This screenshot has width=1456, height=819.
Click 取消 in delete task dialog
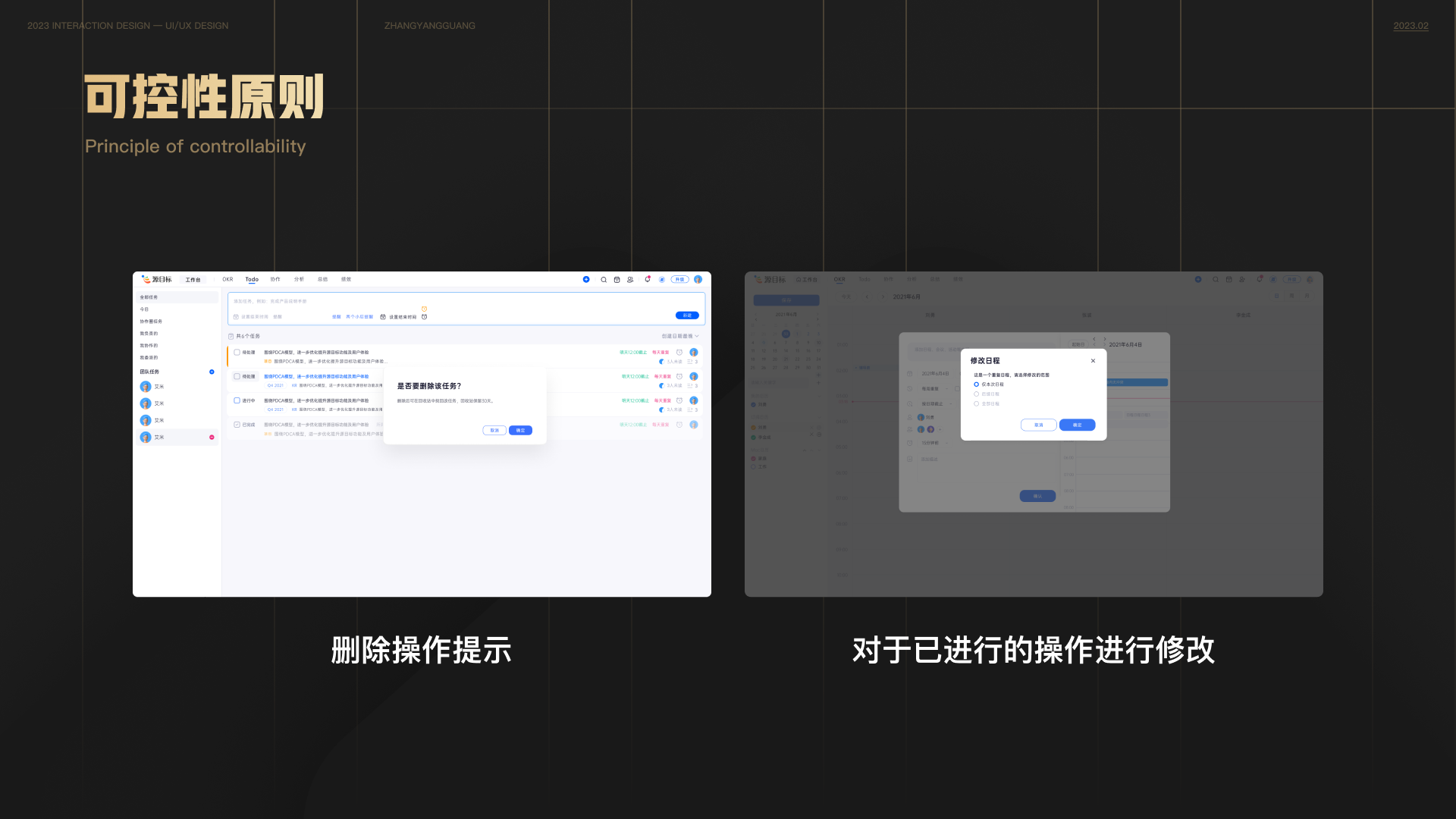pos(494,430)
